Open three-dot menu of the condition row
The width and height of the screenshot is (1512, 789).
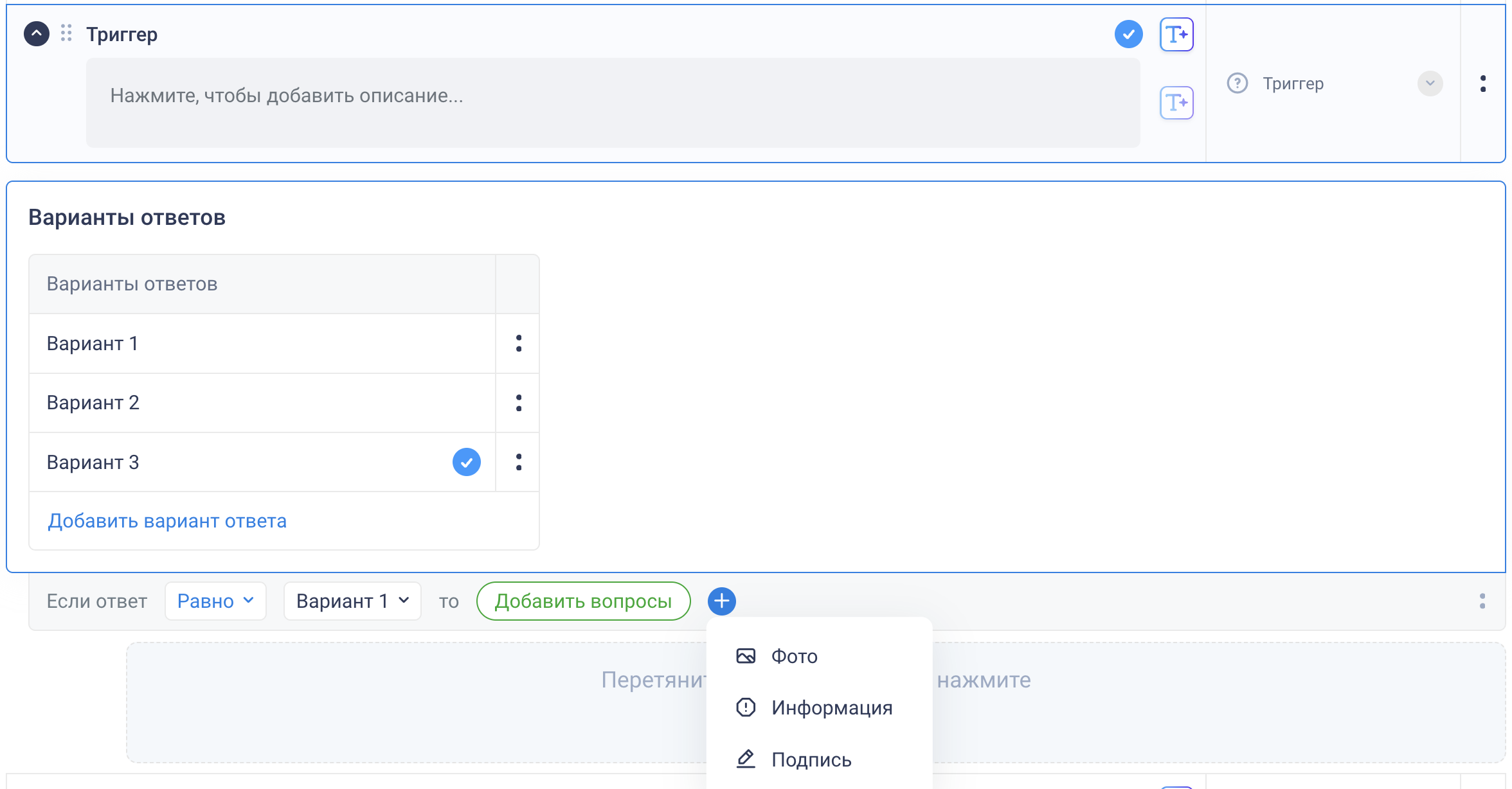(x=1482, y=601)
